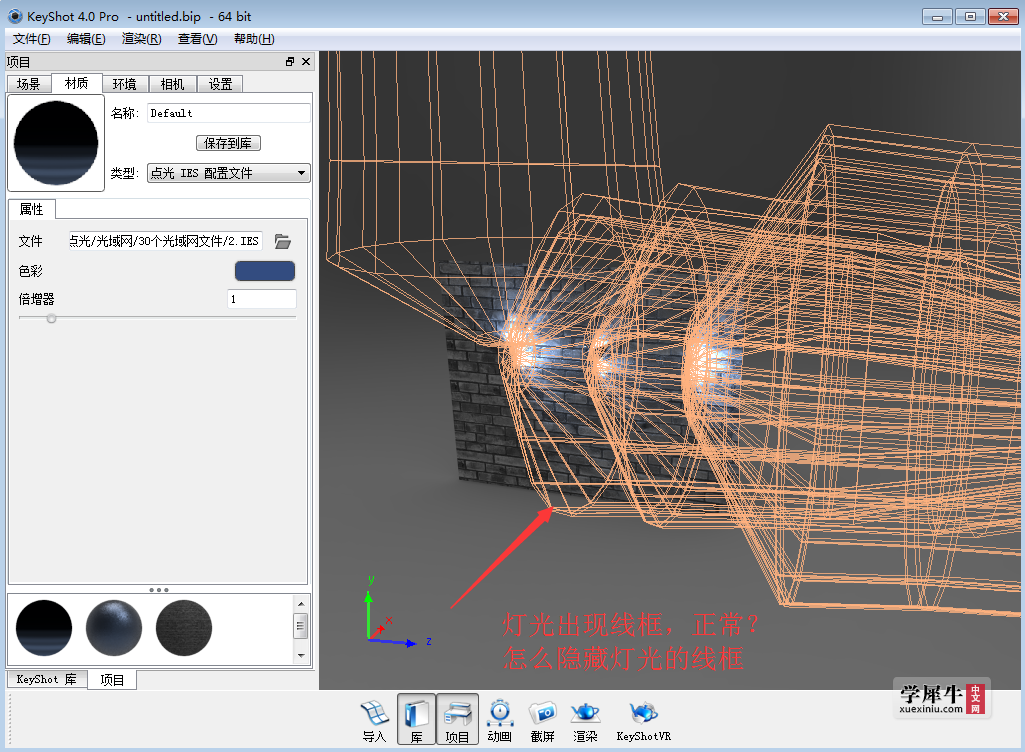Image resolution: width=1025 pixels, height=752 pixels.
Task: Browse for an IES file with folder icon
Action: (x=282, y=241)
